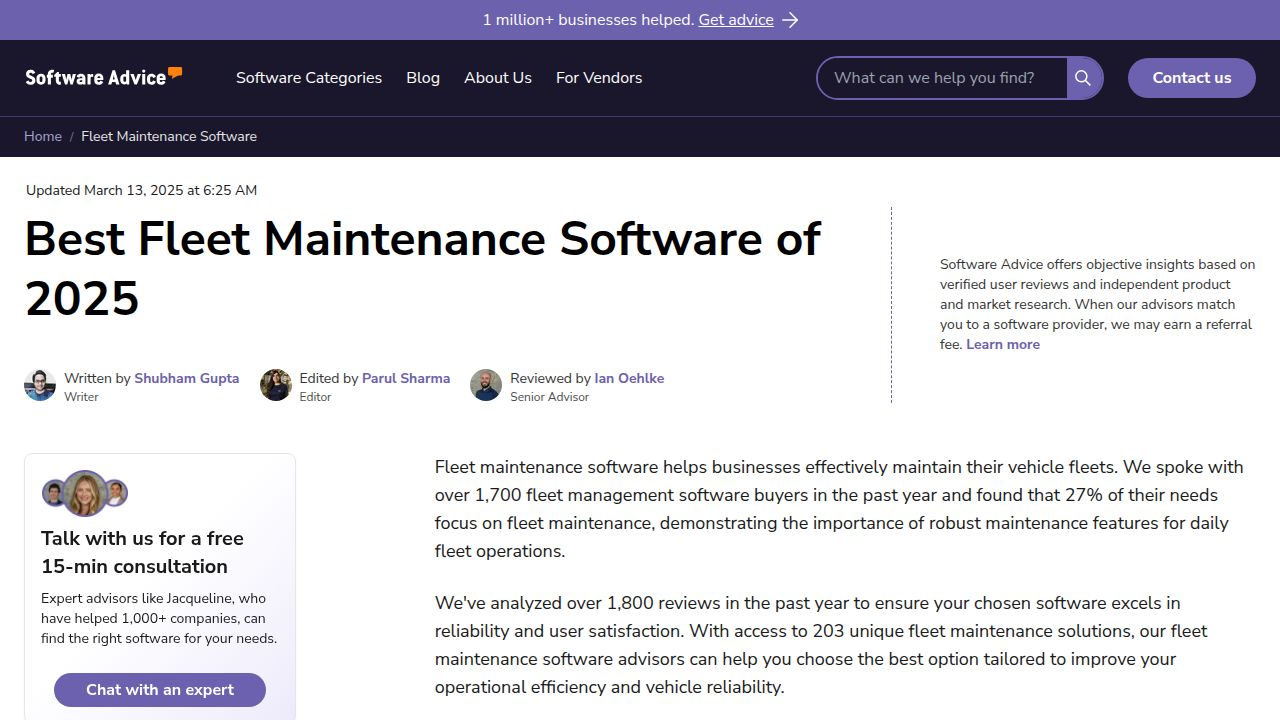1280x720 pixels.
Task: Go to Home breadcrumb
Action: [43, 136]
